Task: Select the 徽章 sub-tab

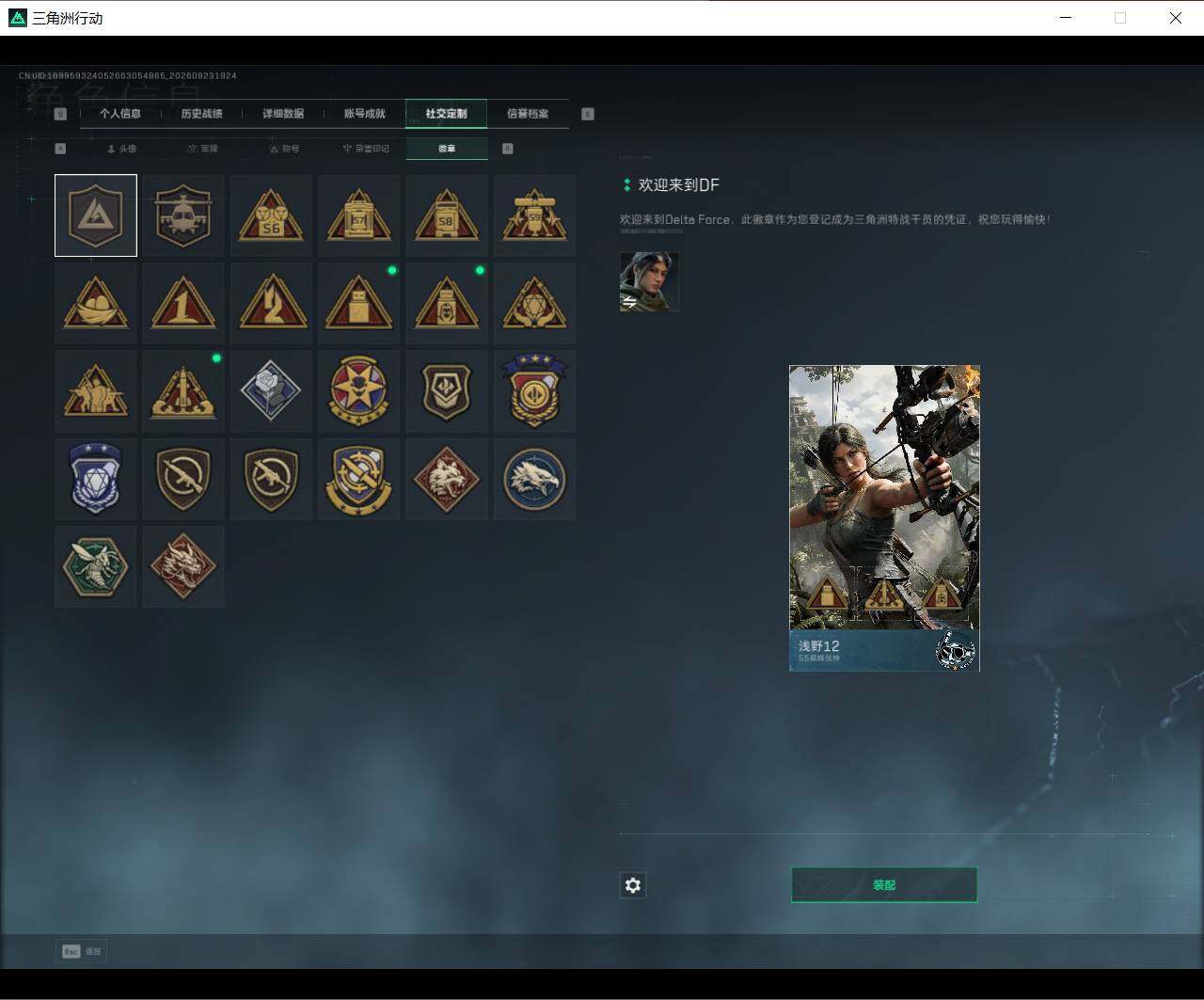Action: [x=447, y=149]
